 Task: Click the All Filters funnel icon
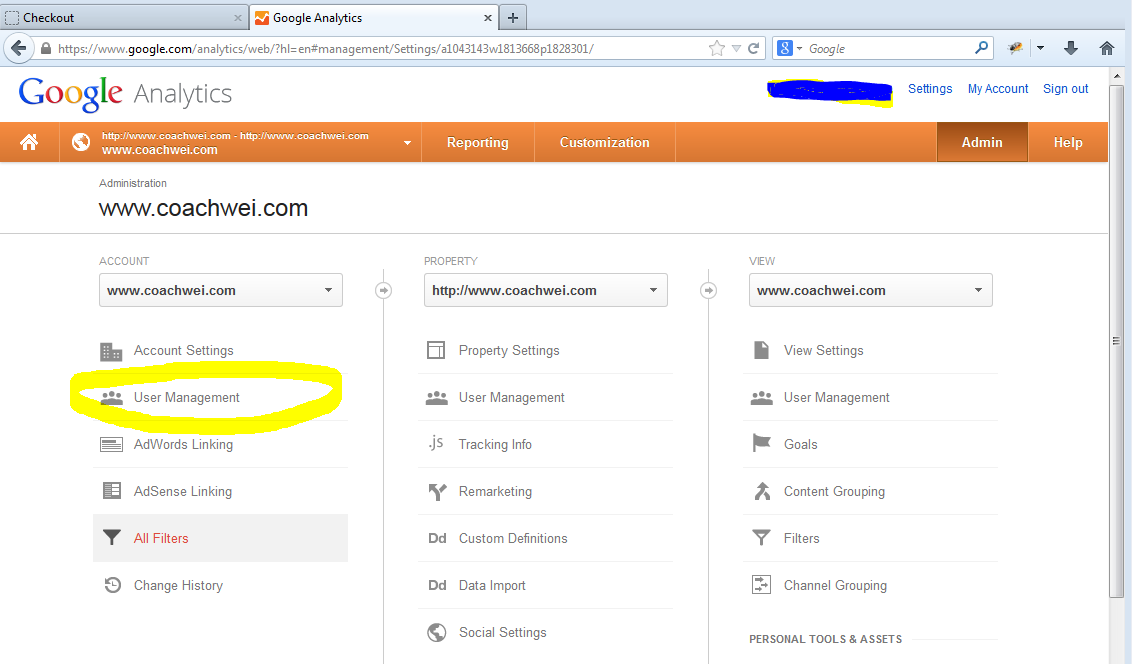point(112,538)
